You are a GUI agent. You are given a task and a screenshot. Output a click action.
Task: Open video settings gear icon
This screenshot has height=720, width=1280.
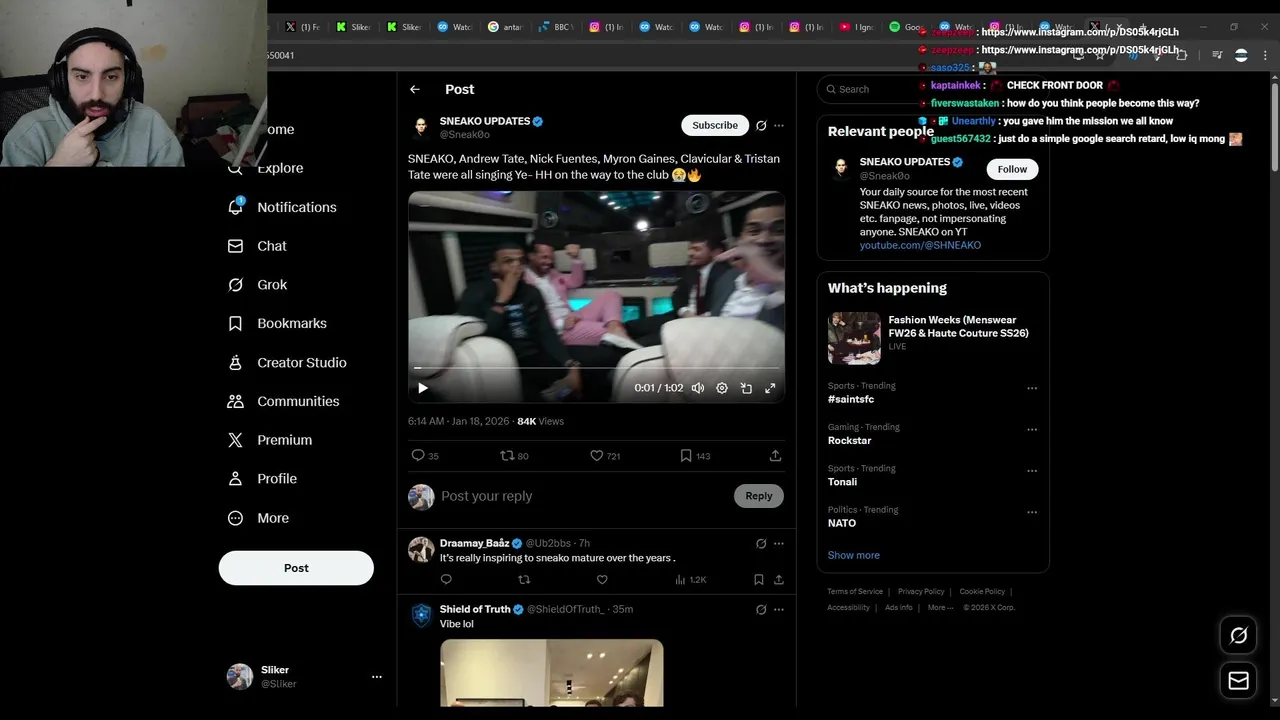(x=722, y=388)
